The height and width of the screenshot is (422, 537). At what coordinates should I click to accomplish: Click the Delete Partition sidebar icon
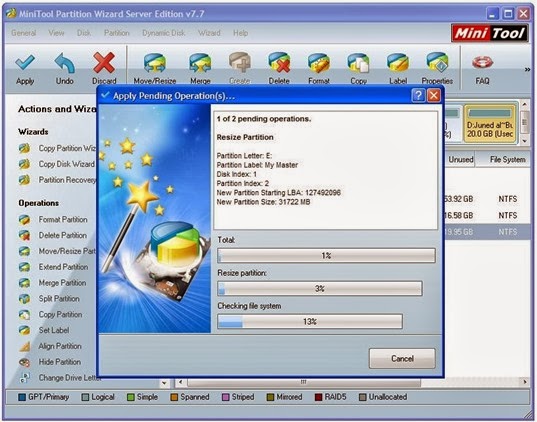[x=24, y=235]
